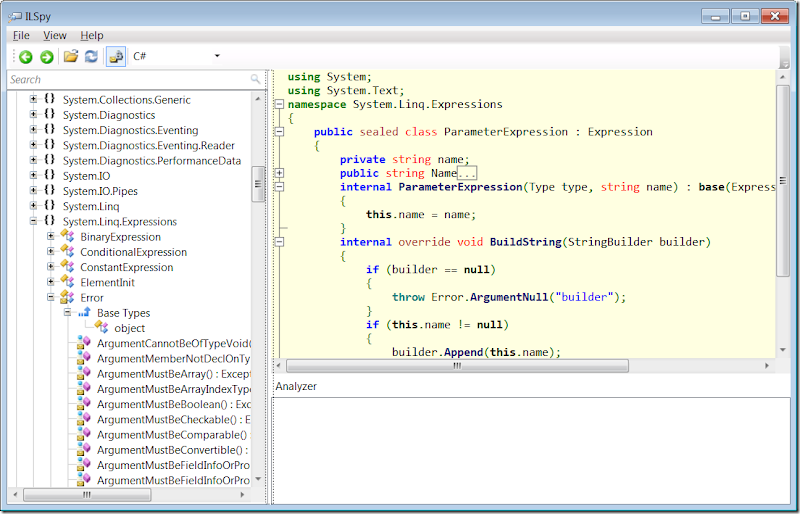Click the green Back navigation arrow
The image size is (800, 514).
[x=25, y=57]
